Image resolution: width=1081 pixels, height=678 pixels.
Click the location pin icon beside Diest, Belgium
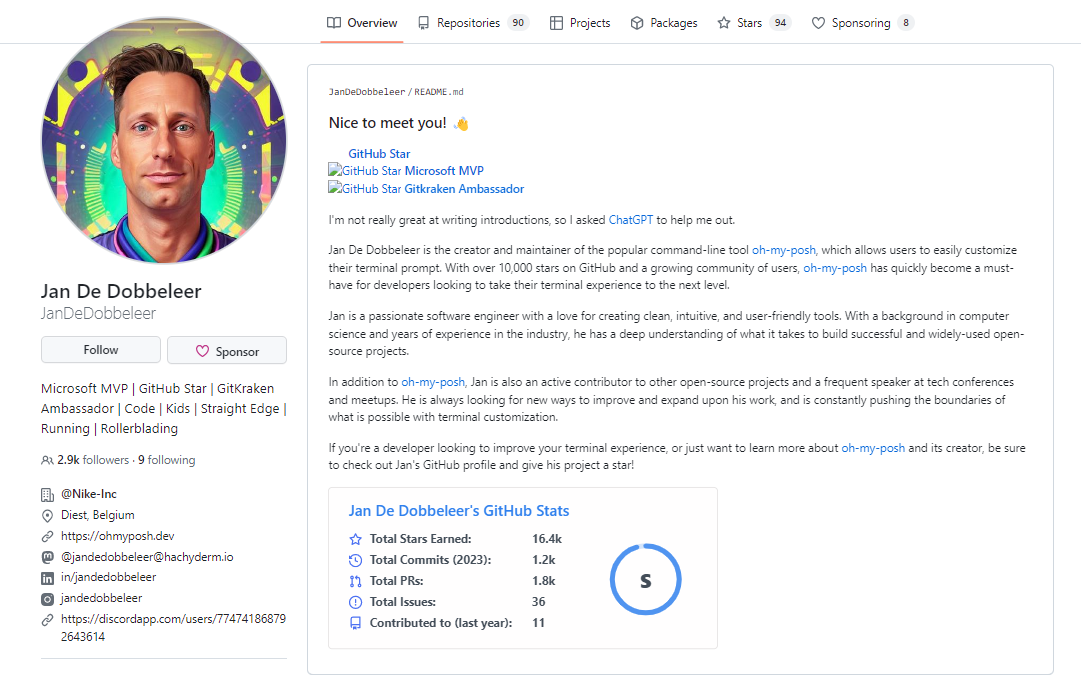(47, 515)
